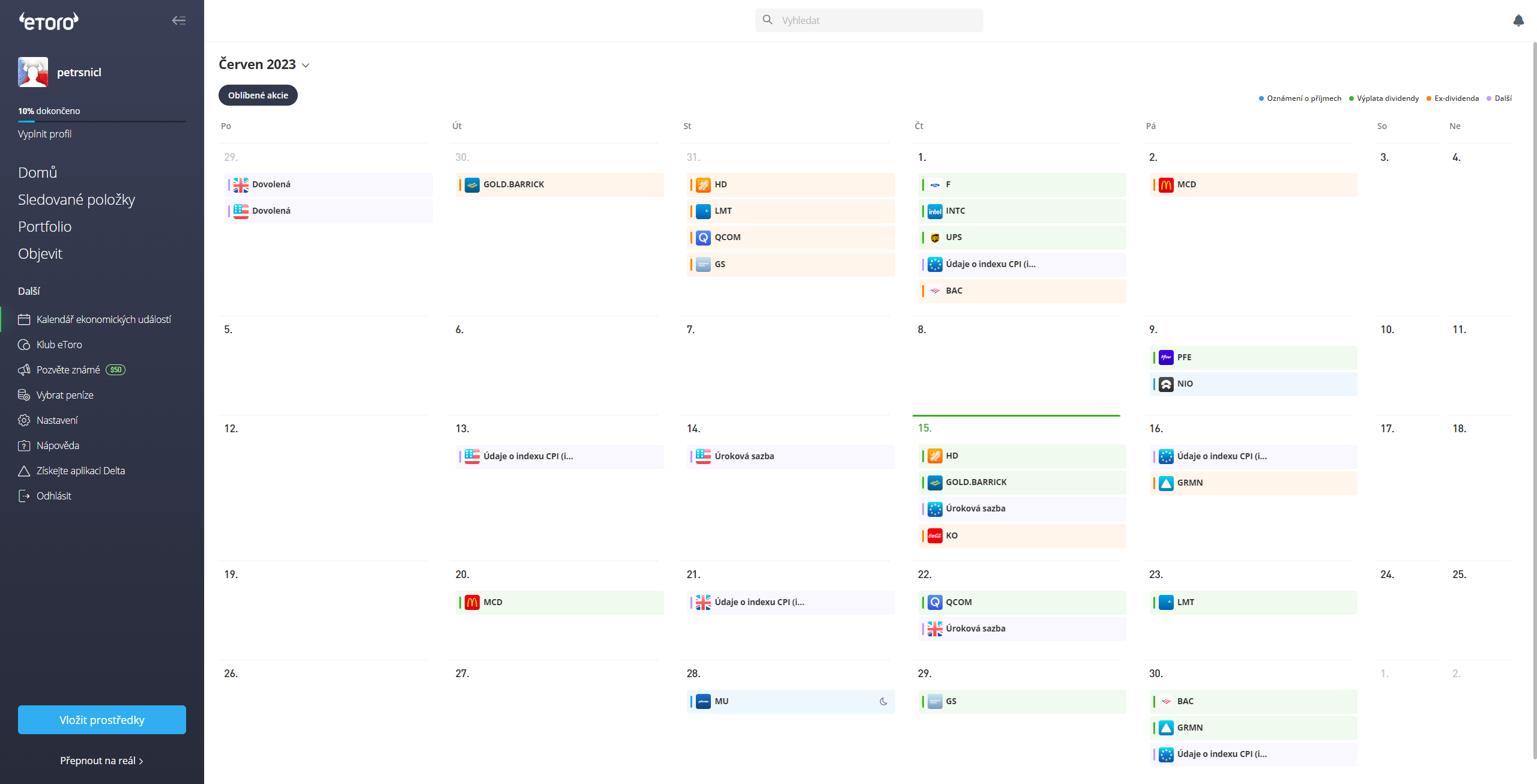The width and height of the screenshot is (1537, 784).
Task: Click the Vyhledat search field
Action: [869, 20]
